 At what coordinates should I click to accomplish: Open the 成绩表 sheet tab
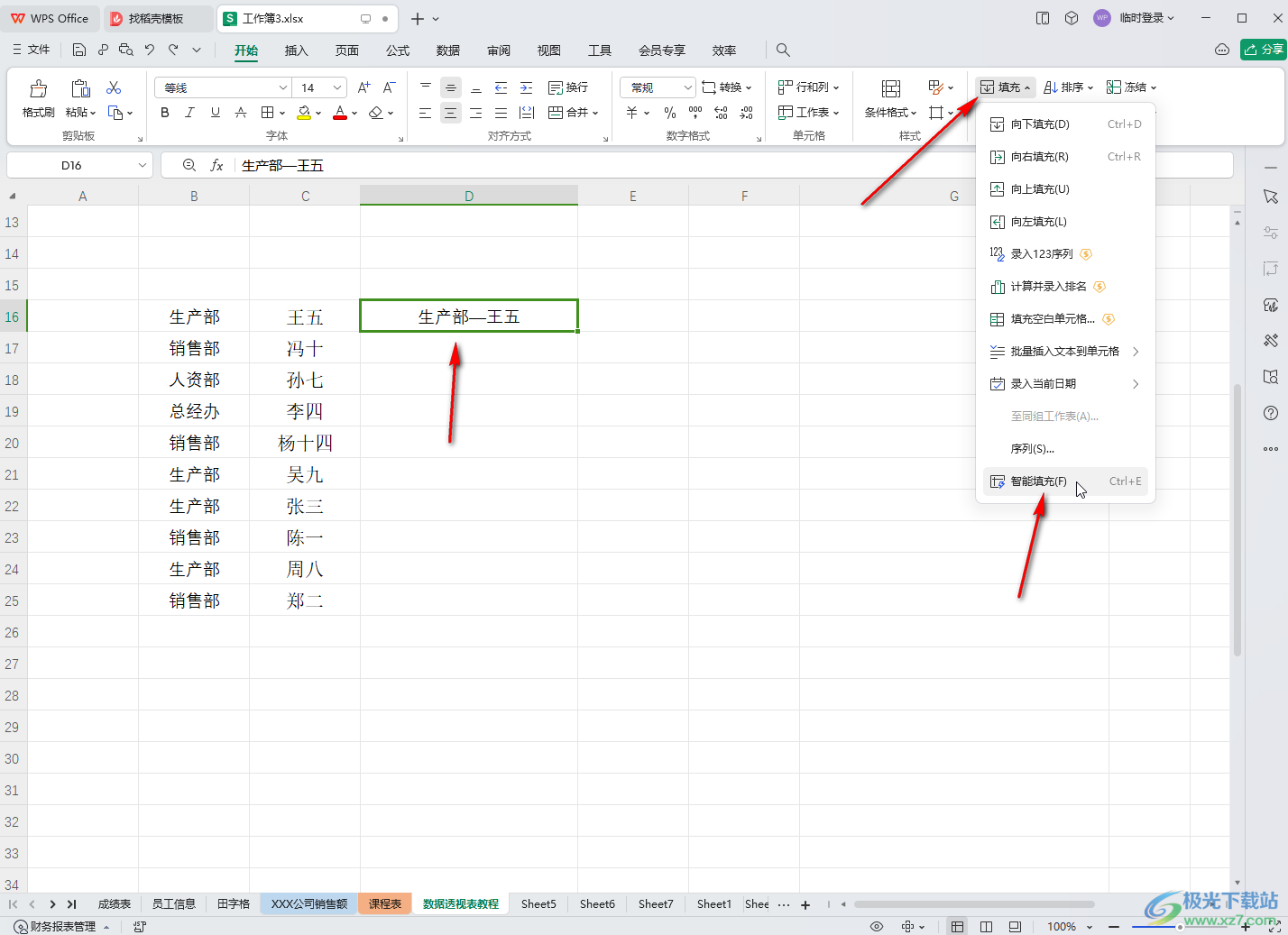(115, 903)
